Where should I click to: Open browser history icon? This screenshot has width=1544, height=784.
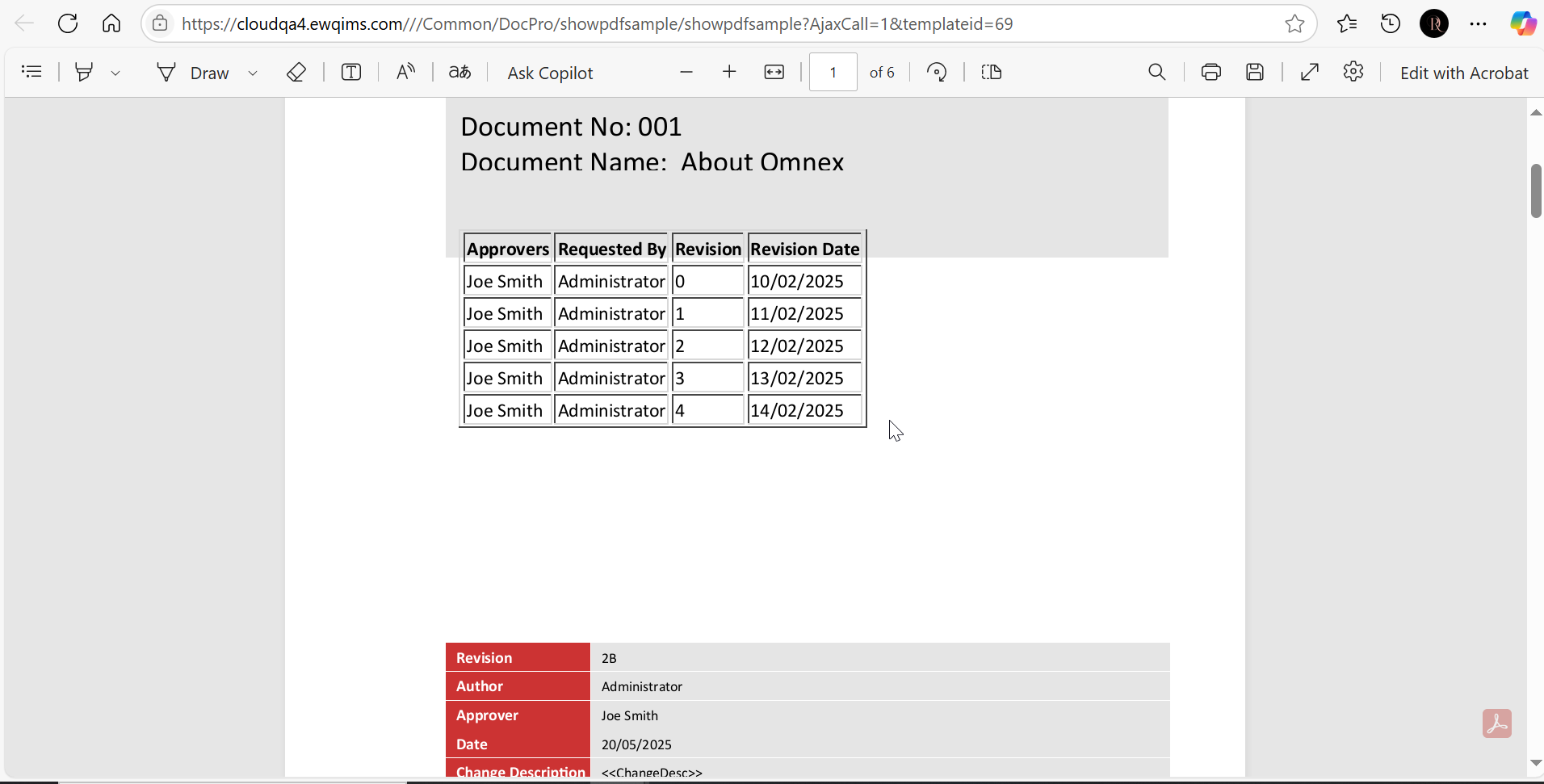(1391, 23)
